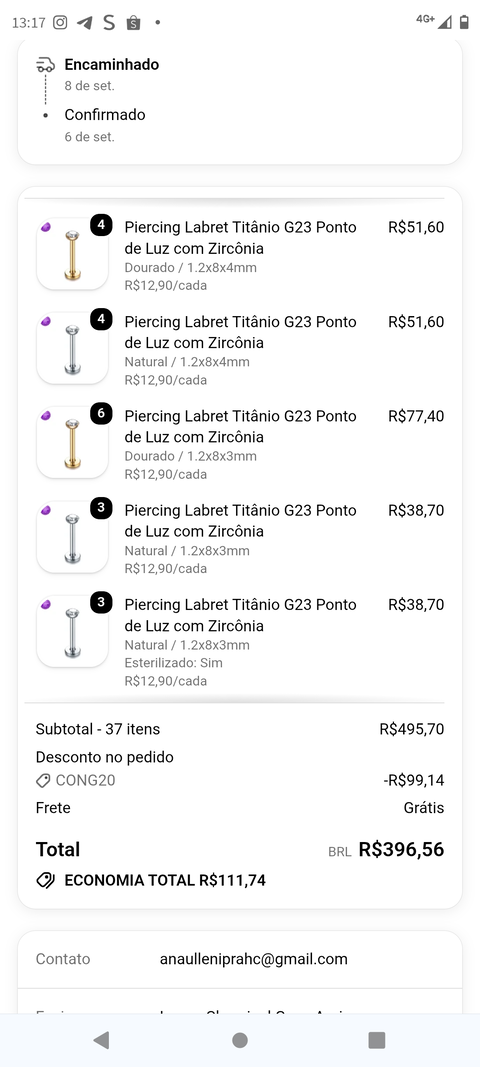
Task: Tap the Android recent apps square
Action: [377, 1040]
